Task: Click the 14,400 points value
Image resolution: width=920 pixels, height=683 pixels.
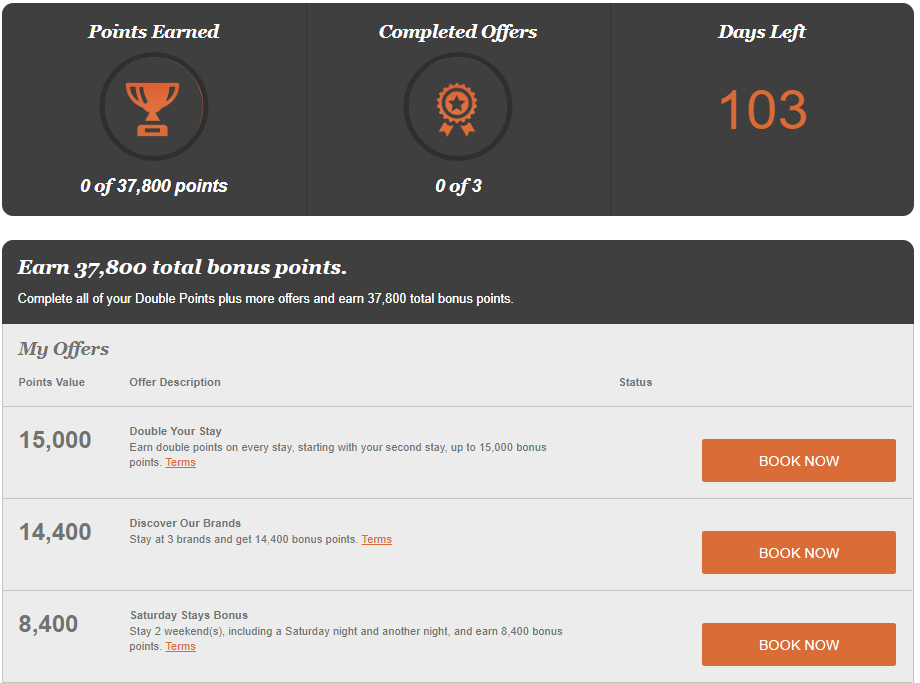Action: (x=55, y=532)
